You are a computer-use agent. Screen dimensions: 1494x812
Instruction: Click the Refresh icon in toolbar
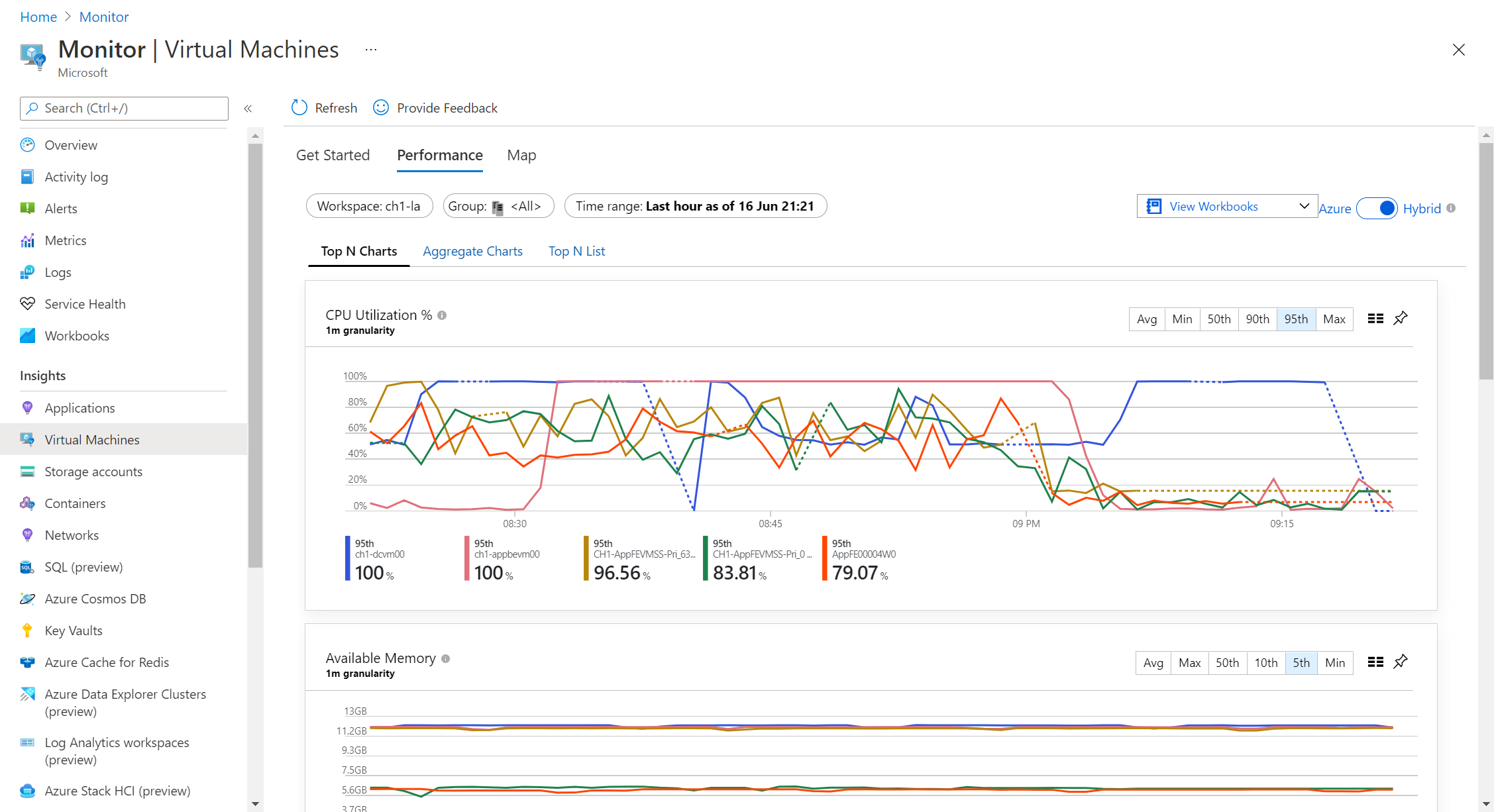[x=299, y=108]
